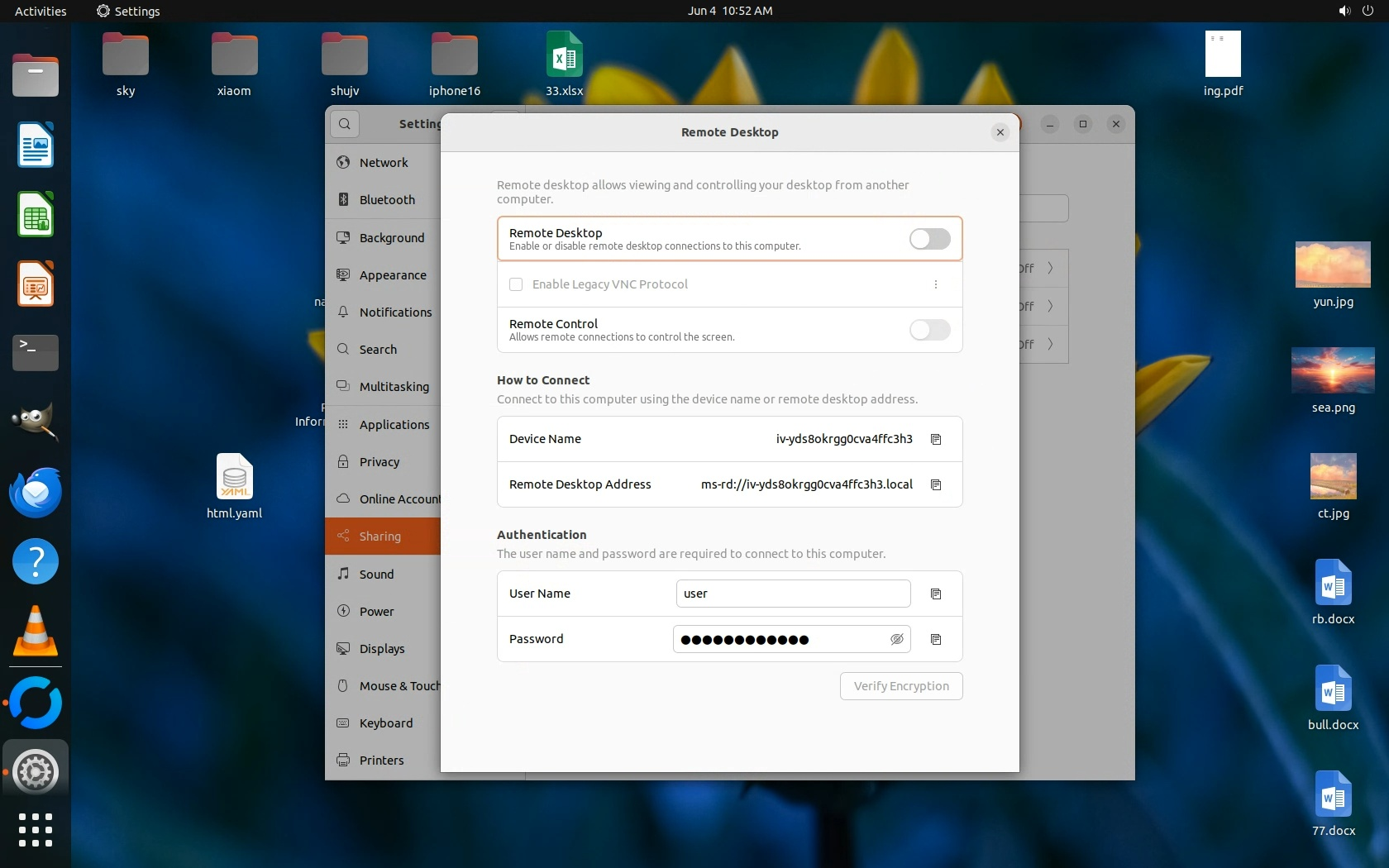Launch VLC media player from dock
This screenshot has width=1389, height=868.
point(36,632)
